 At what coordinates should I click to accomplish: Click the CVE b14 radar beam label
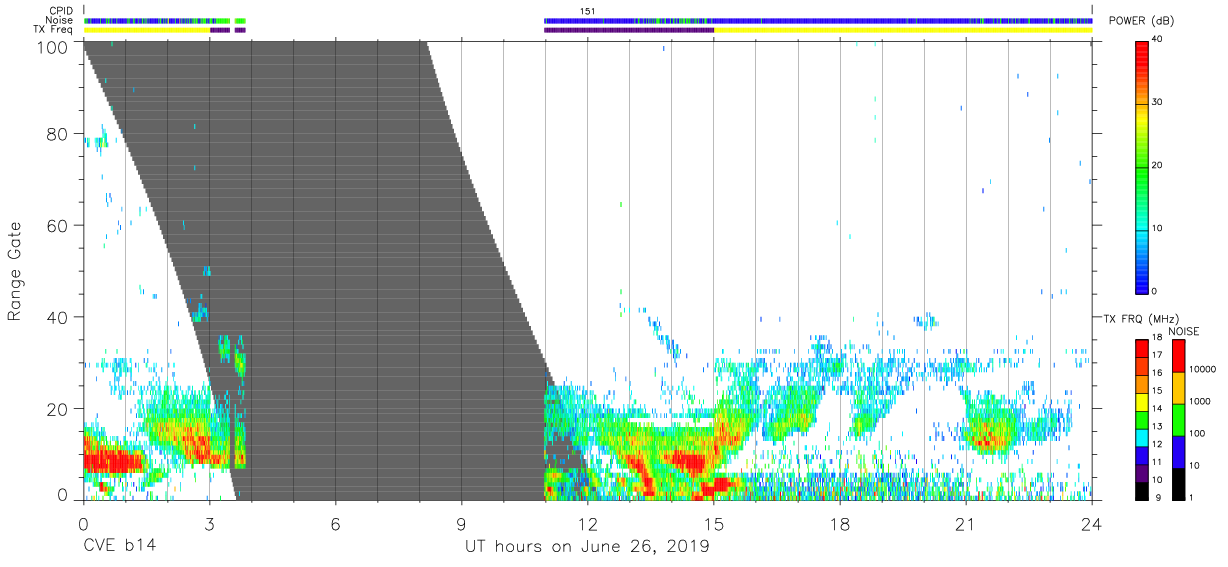pyautogui.click(x=118, y=547)
